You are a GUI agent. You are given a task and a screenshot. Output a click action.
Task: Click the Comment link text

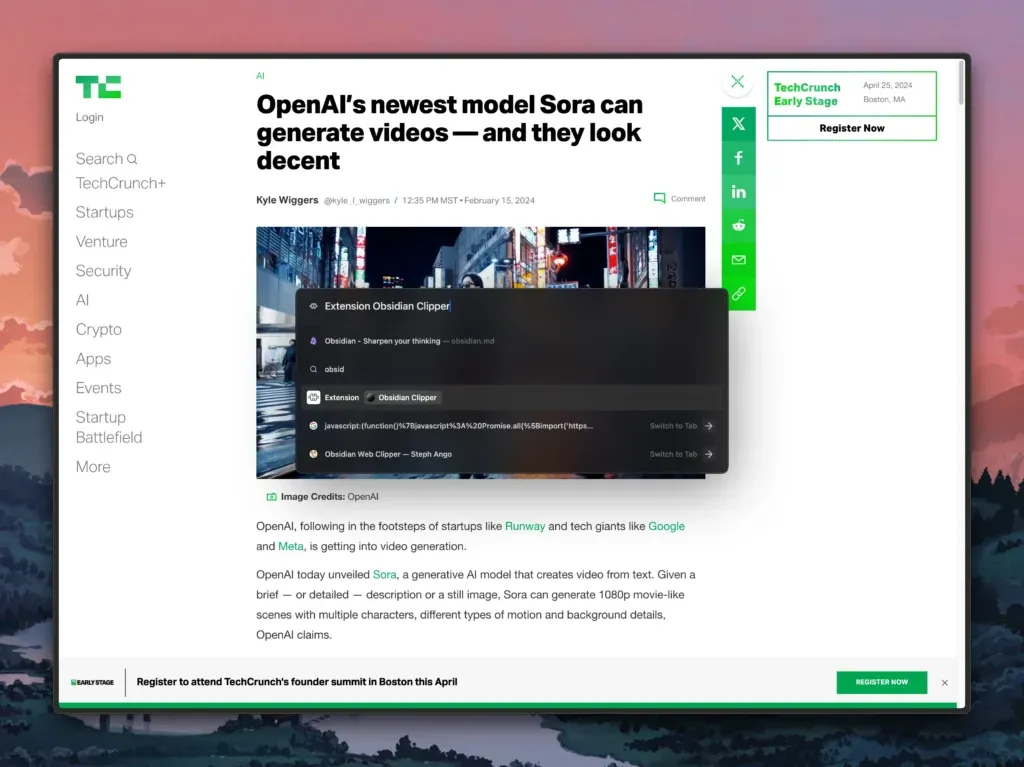[688, 199]
